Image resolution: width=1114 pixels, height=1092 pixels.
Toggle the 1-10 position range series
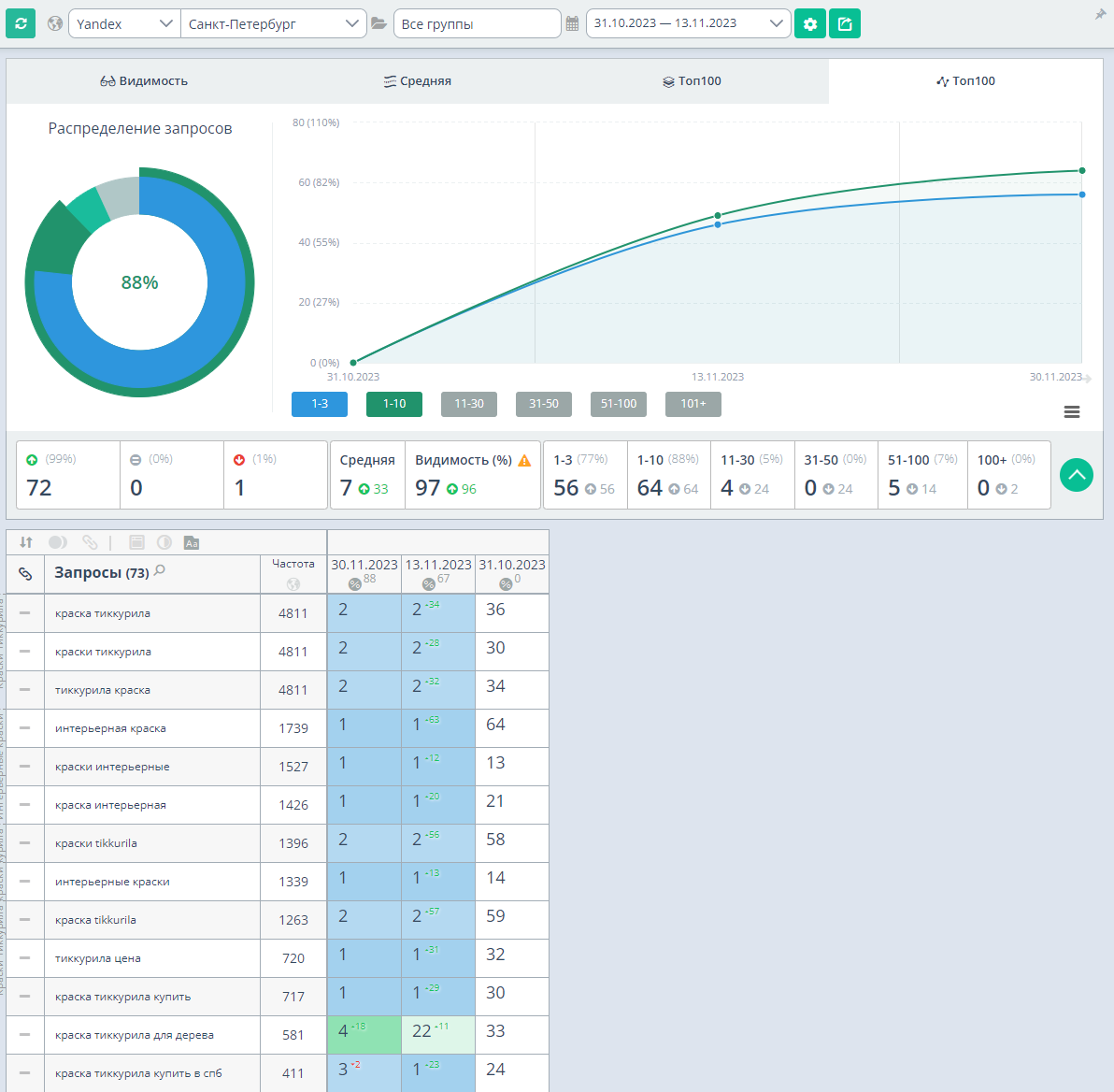pos(394,404)
